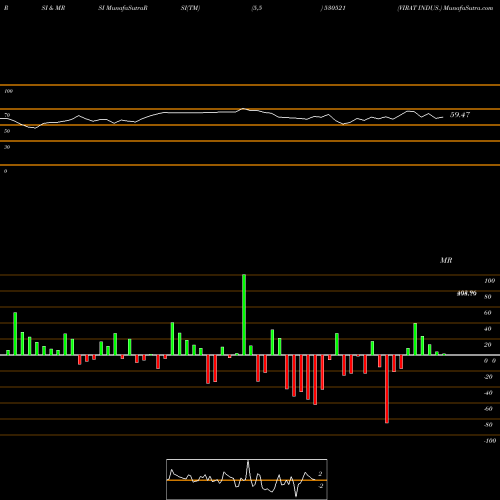The height and width of the screenshot is (500, 500).
Task: Click the MR axis label 60
Action: [488, 313]
